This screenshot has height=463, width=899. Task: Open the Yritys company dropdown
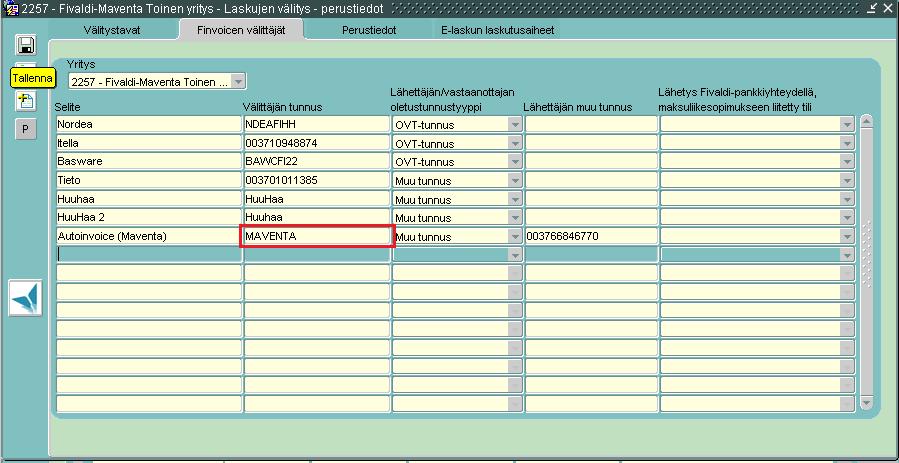point(239,81)
